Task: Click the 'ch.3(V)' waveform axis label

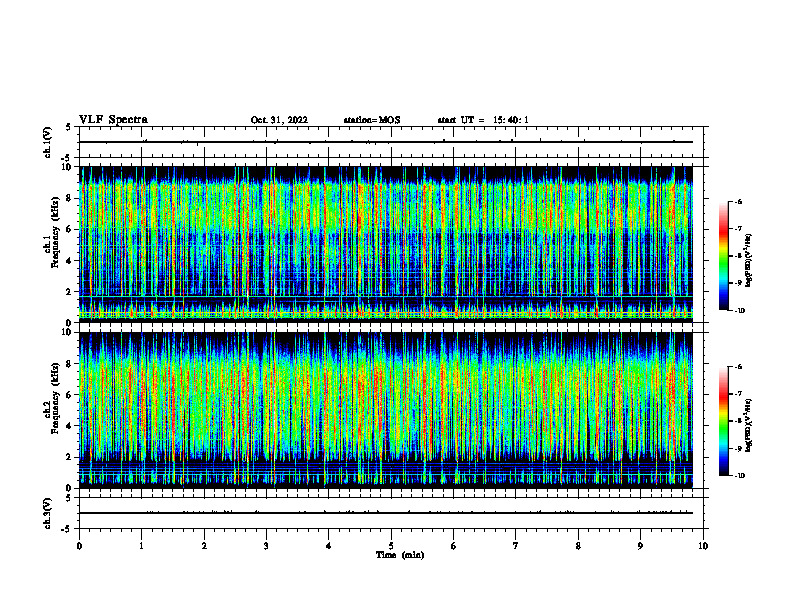Action: [48, 513]
